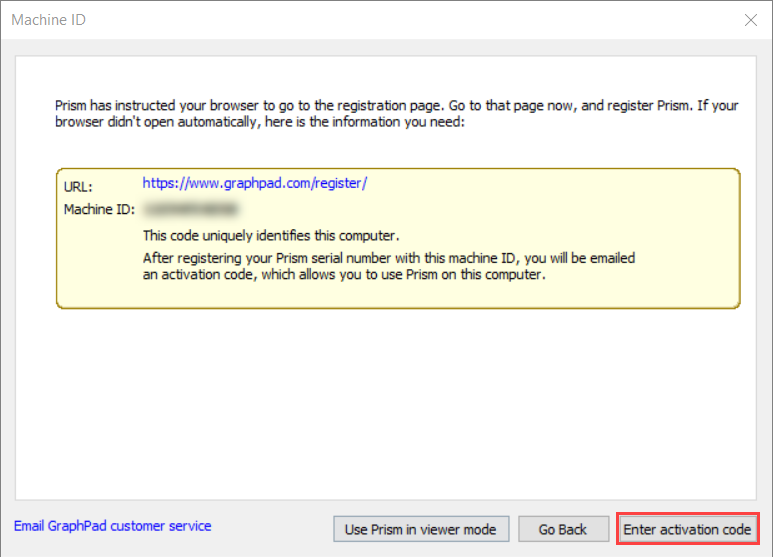
Task: Click text 'This code uniquely identifies this computer'
Action: click(x=271, y=236)
